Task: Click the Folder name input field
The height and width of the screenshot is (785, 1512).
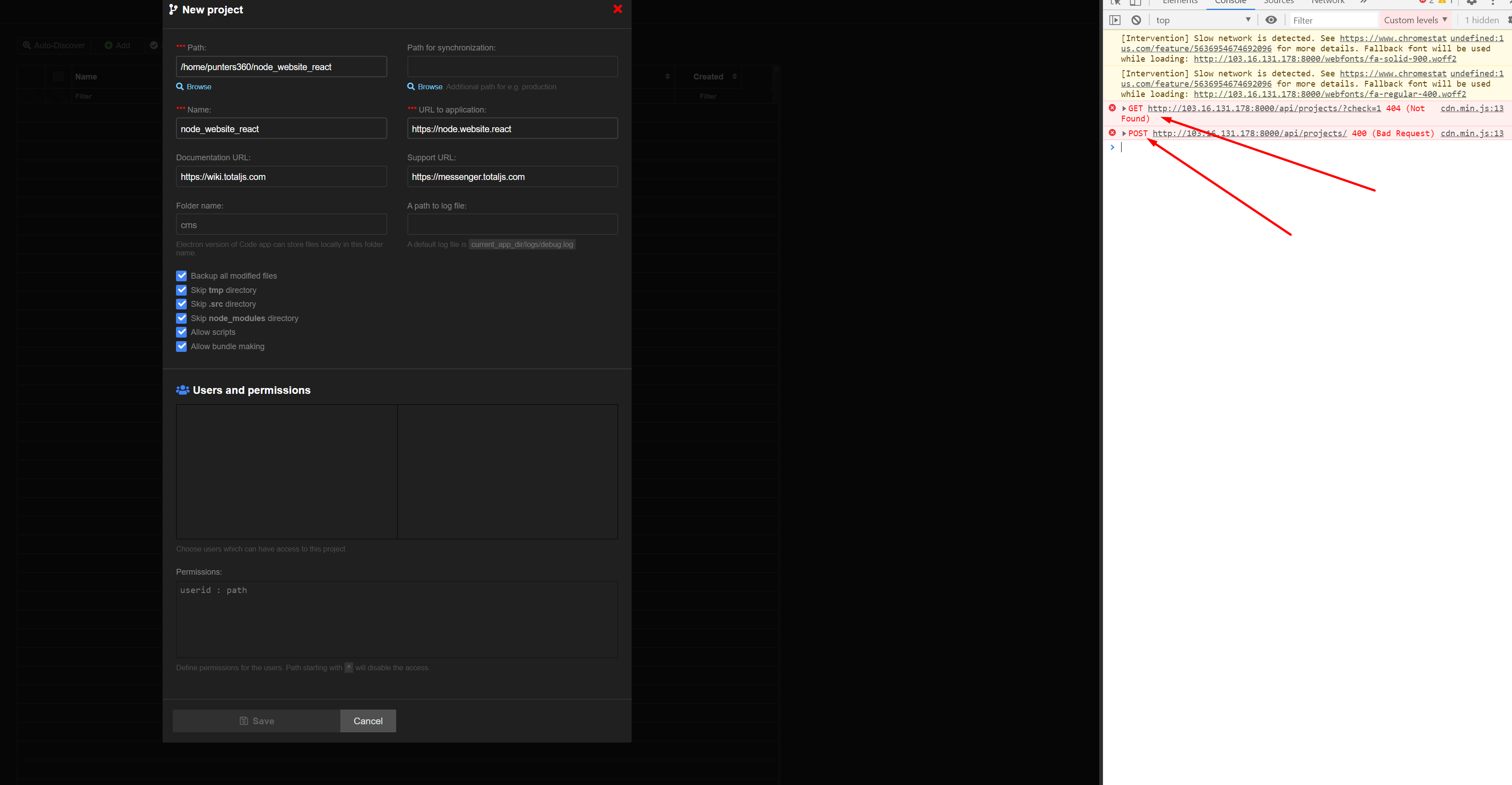Action: pyautogui.click(x=281, y=225)
